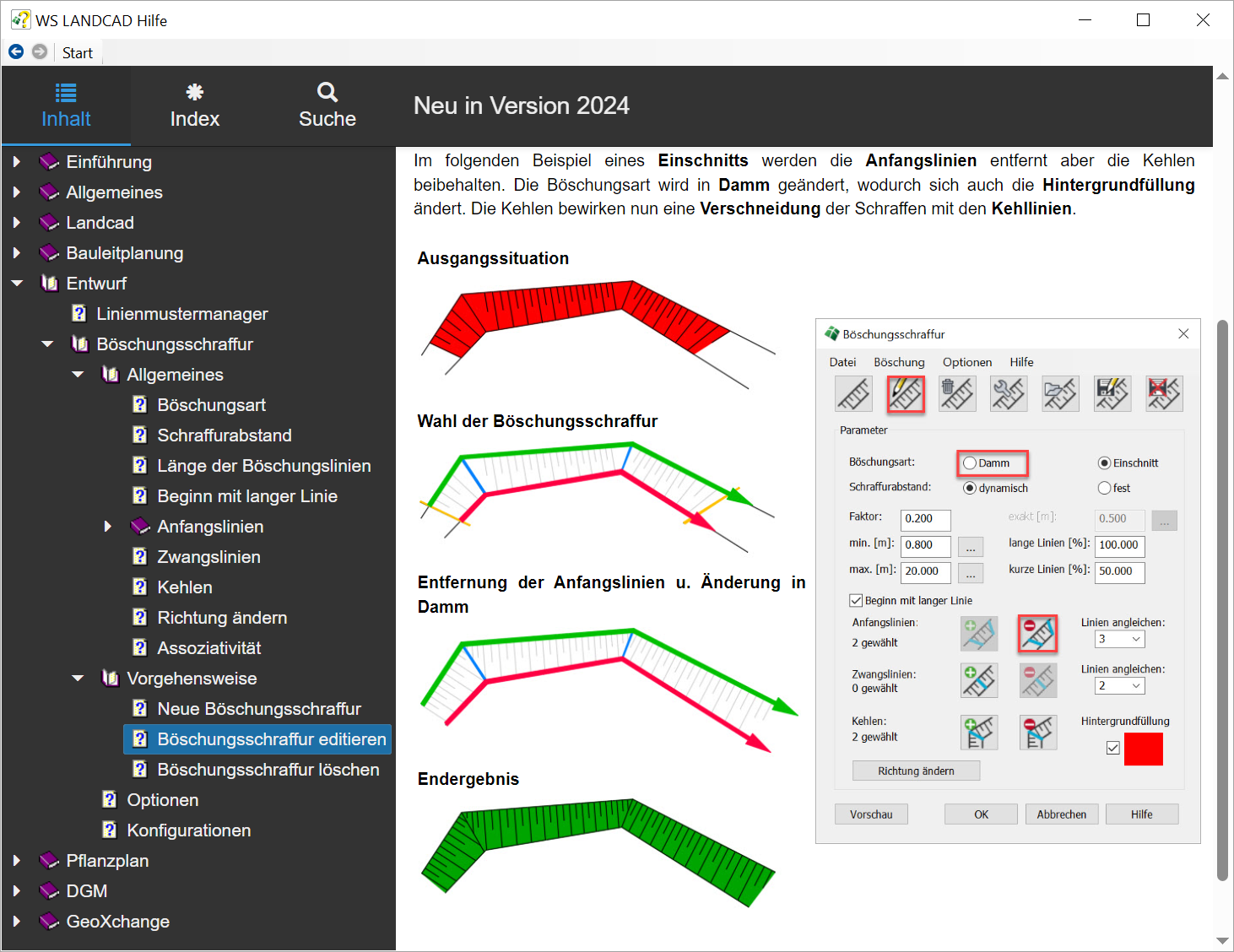Toggle the 'Beginn mit langer Linie' checkbox

[x=856, y=601]
